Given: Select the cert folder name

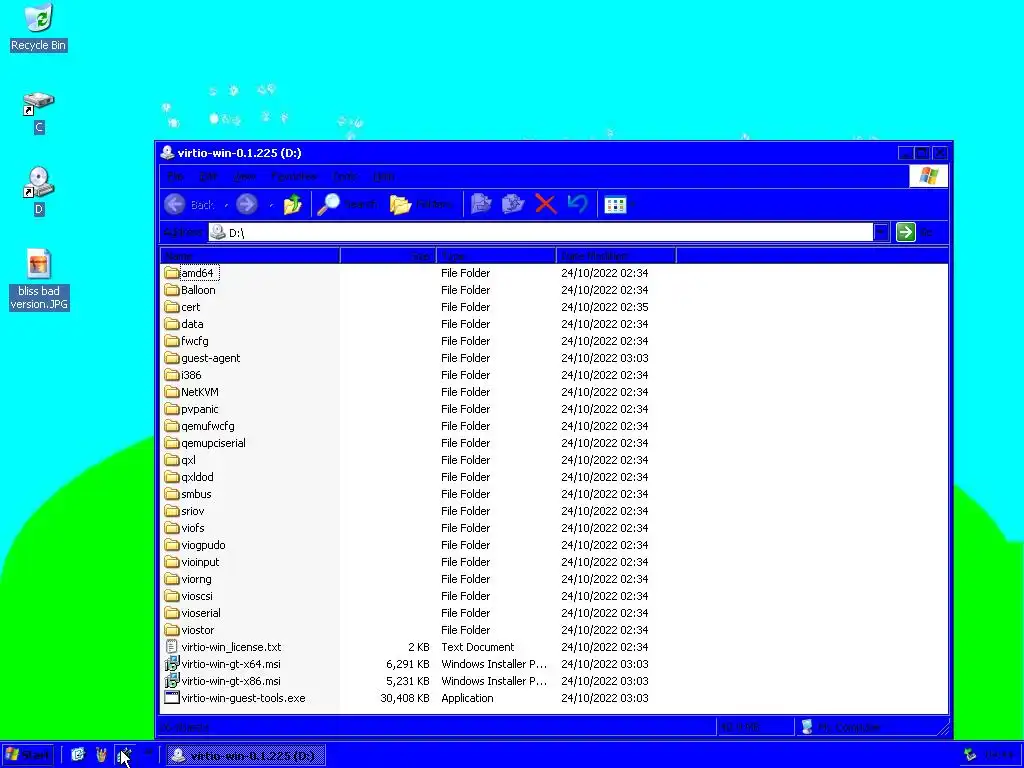Looking at the screenshot, I should tap(191, 307).
